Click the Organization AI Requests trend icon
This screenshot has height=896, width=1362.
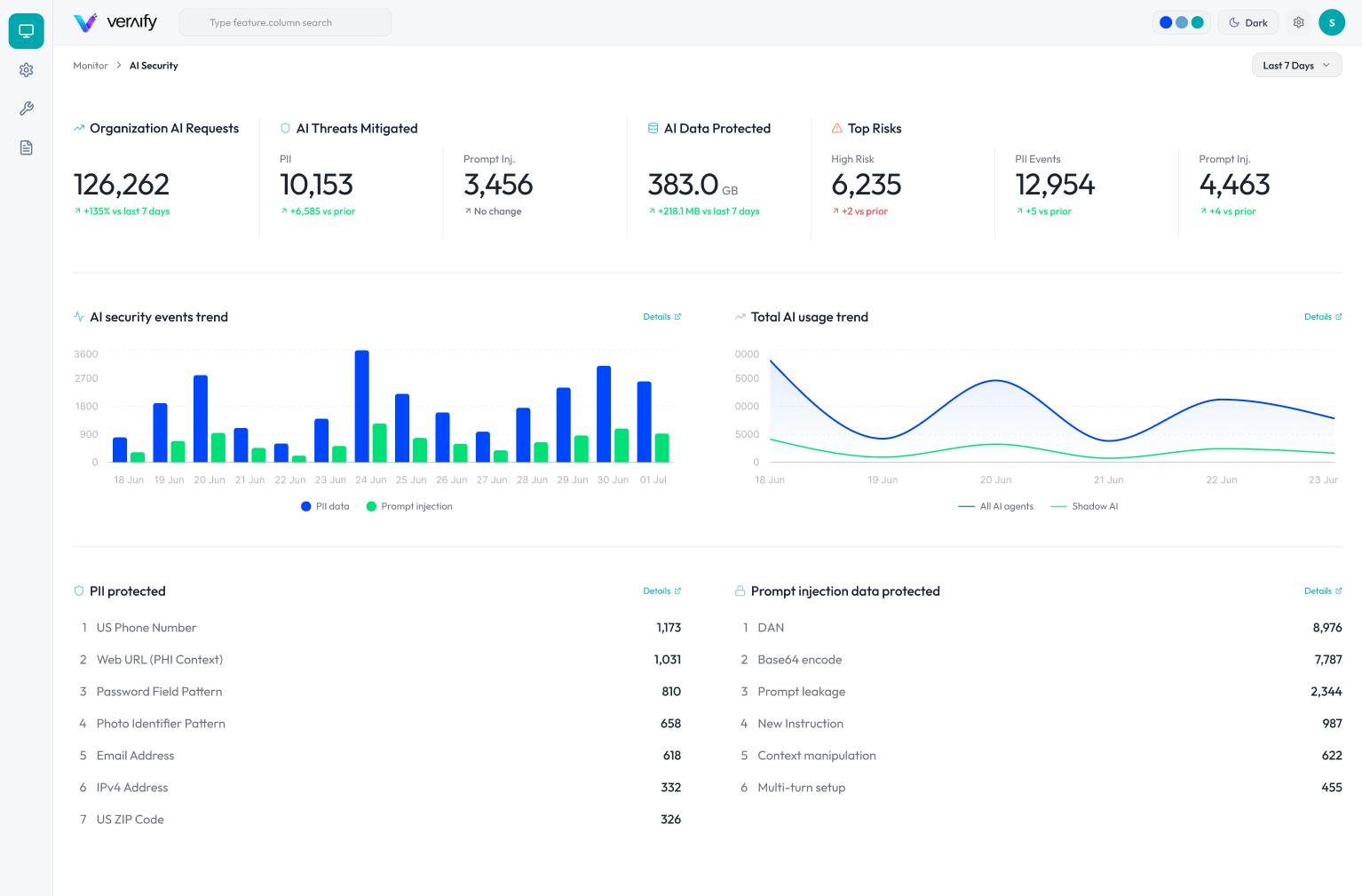pos(79,129)
